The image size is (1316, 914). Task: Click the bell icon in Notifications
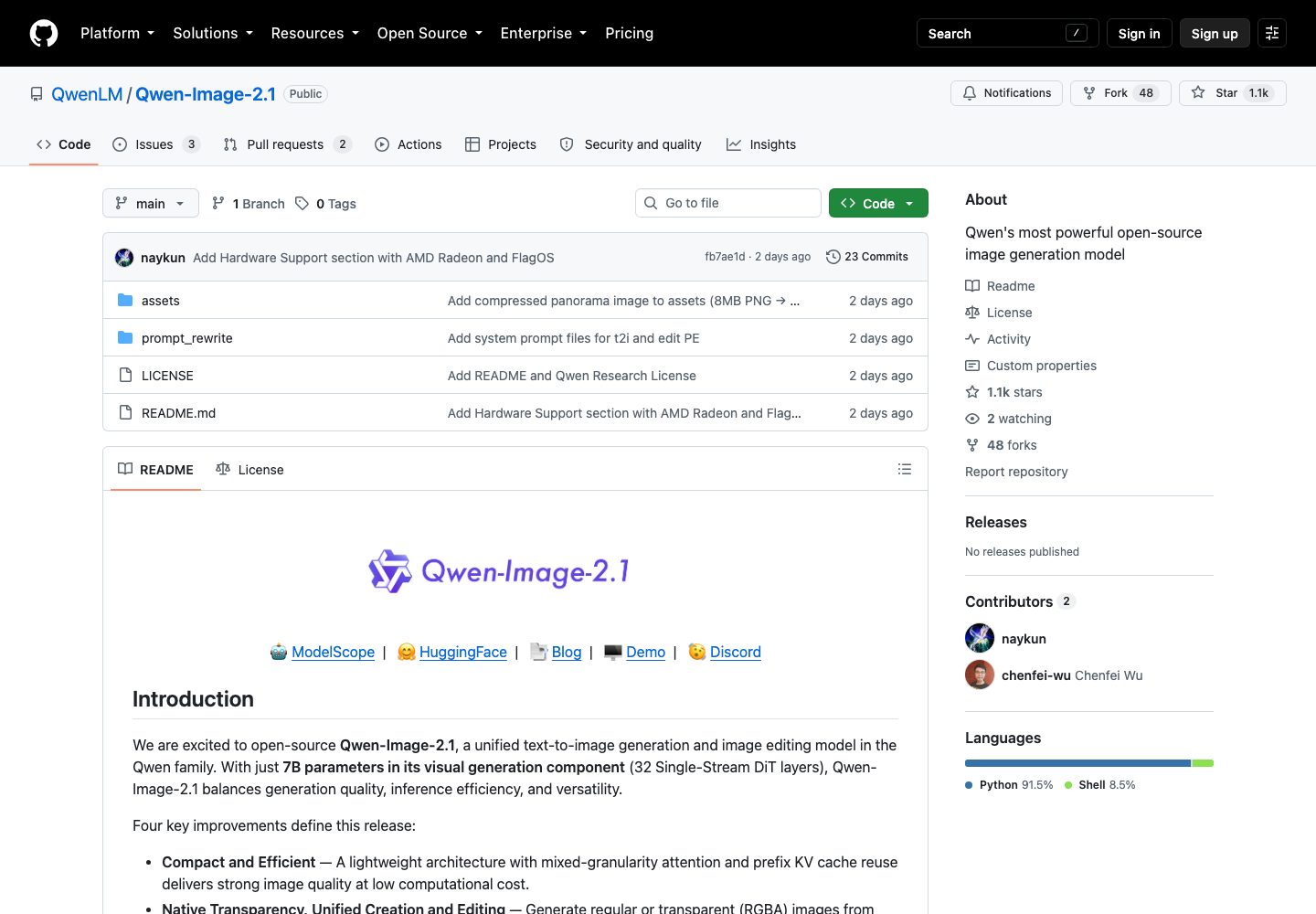pyautogui.click(x=970, y=93)
